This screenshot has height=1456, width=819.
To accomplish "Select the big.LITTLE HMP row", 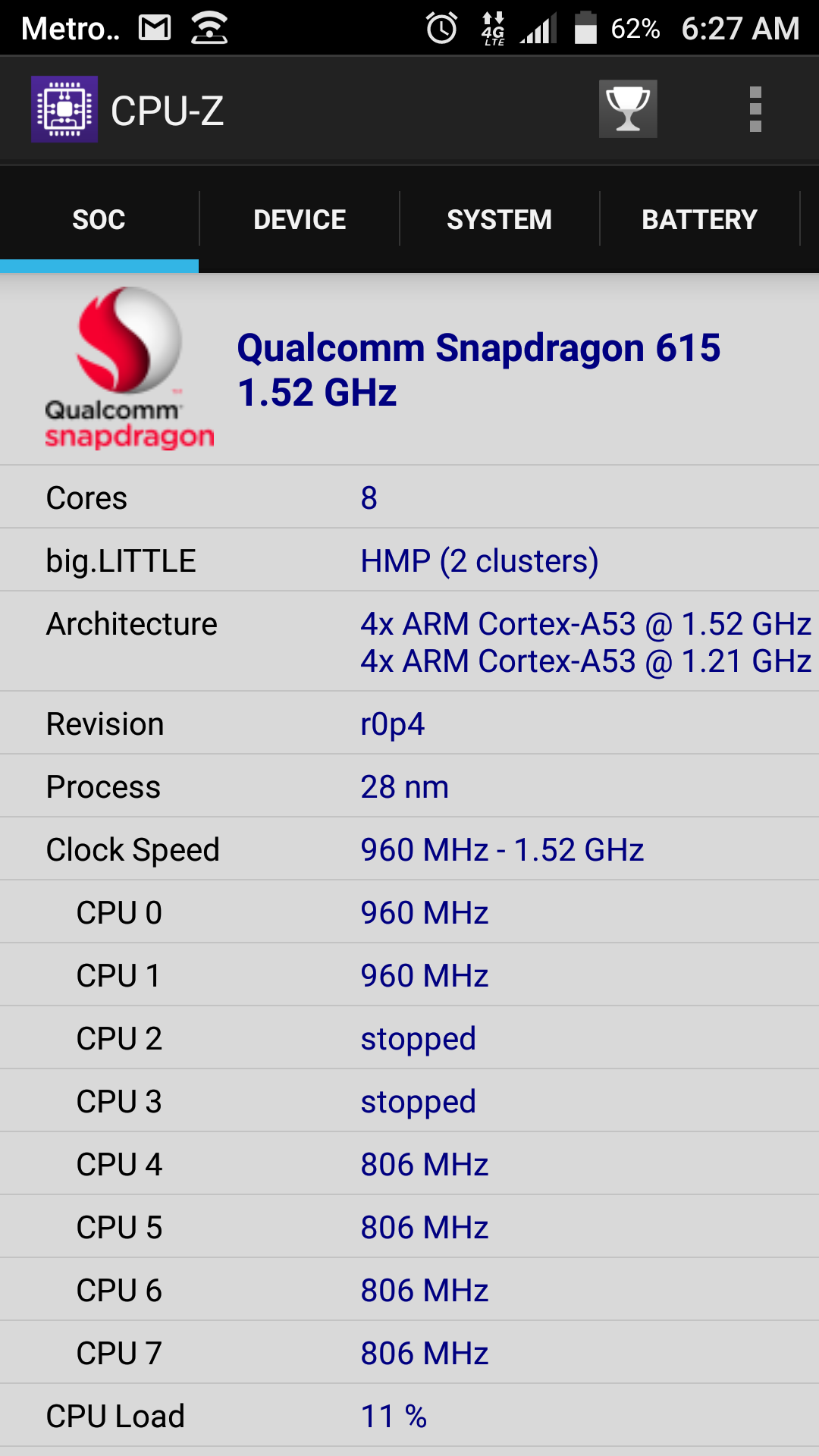I will 409,560.
